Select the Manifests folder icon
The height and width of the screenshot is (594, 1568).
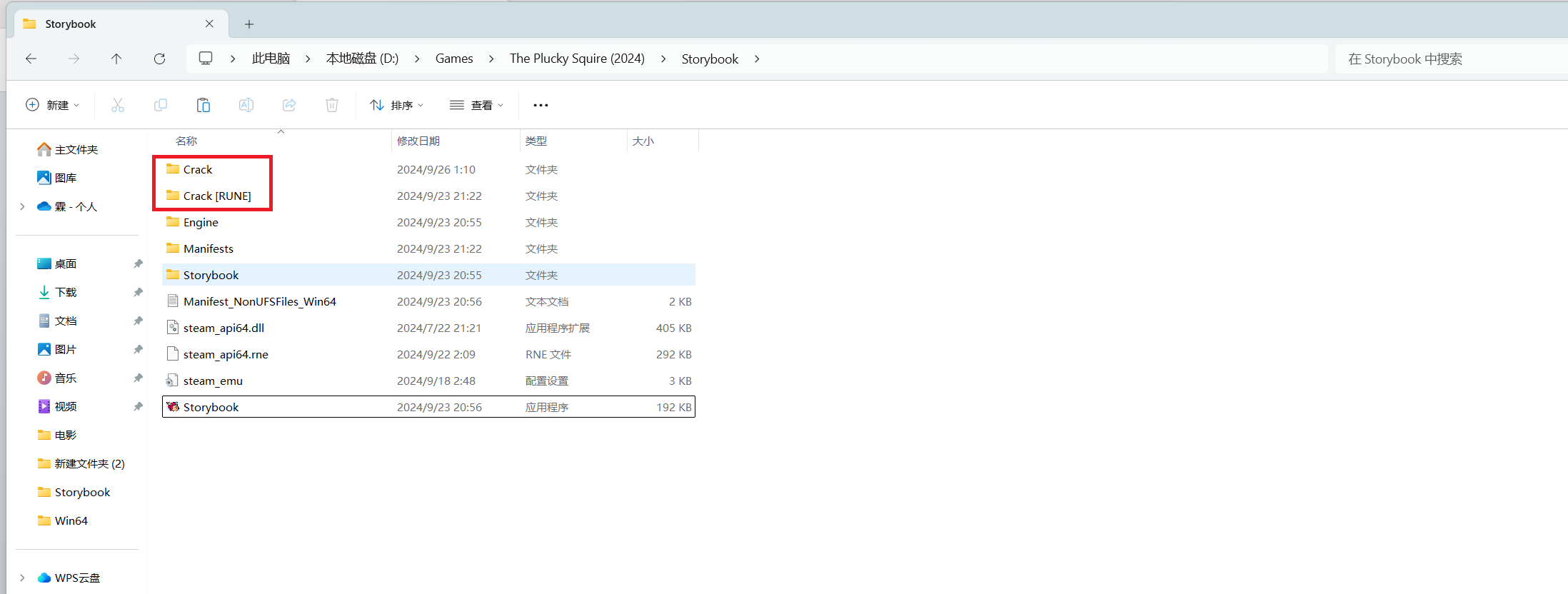(173, 248)
